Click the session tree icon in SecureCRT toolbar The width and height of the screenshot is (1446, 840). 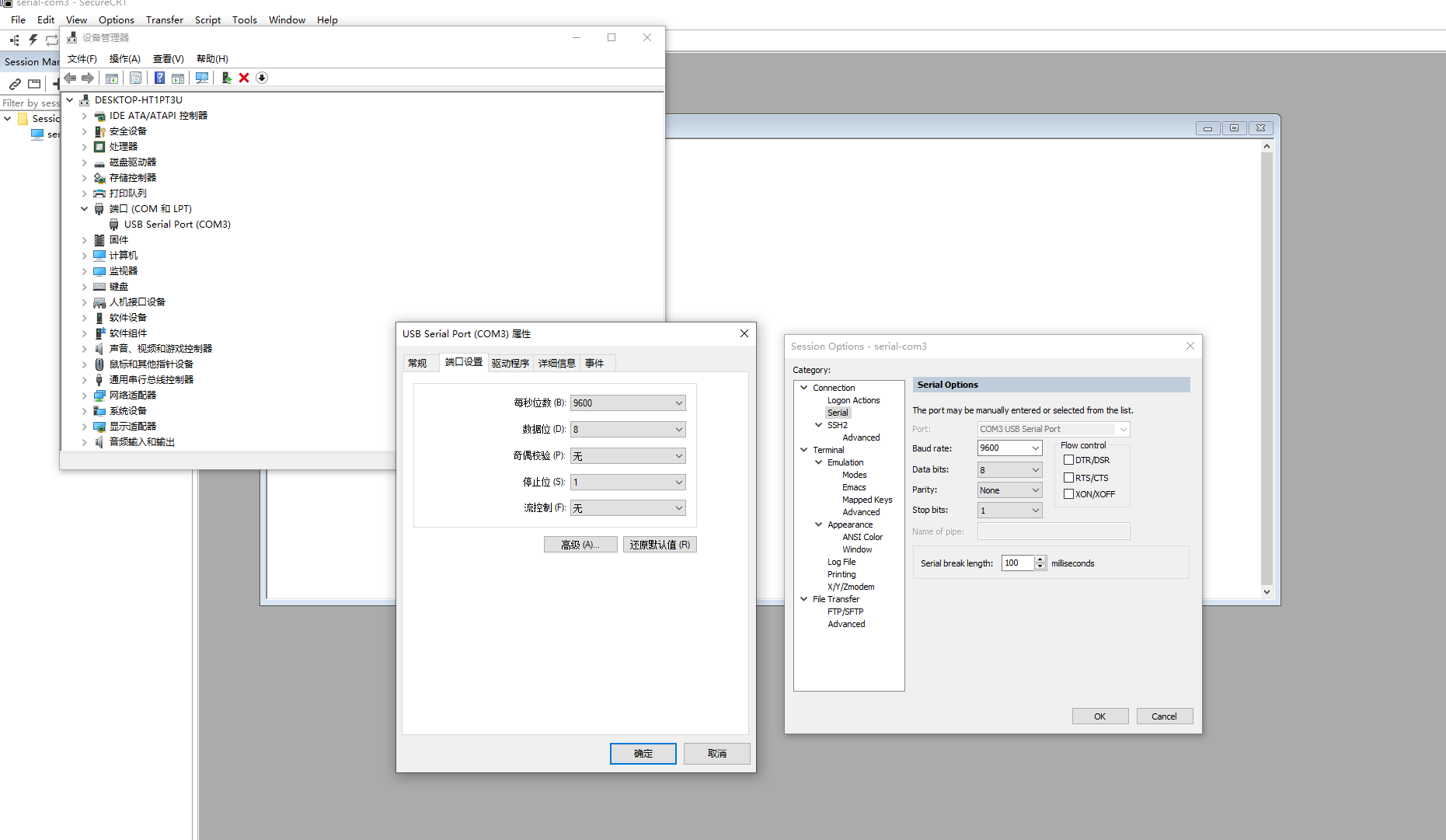[15, 40]
